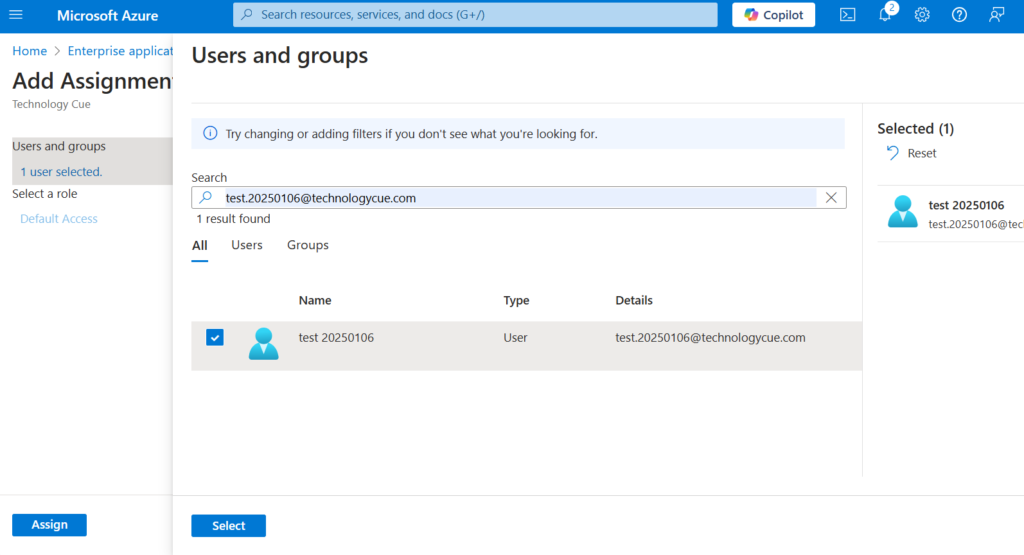Go to Home breadcrumb link
Image resolution: width=1024 pixels, height=555 pixels.
tap(29, 51)
